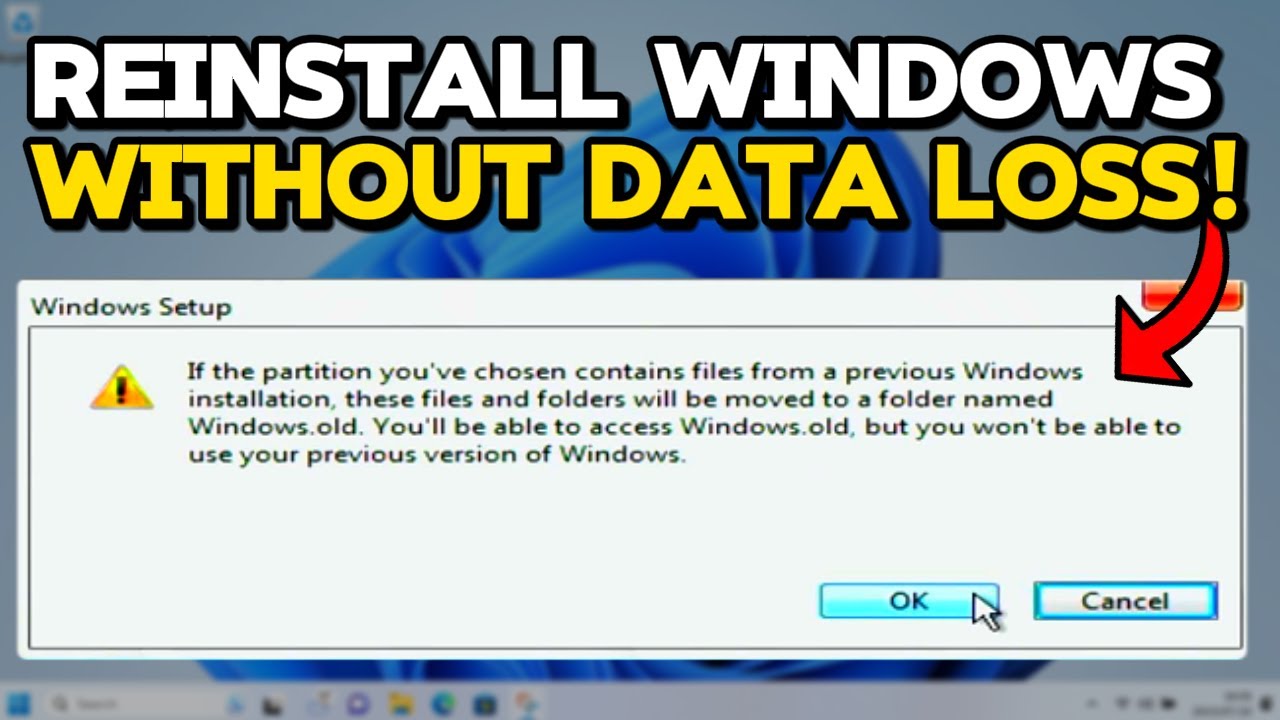Open the purple Chat icon on the taskbar
This screenshot has height=720, width=1280.
[x=358, y=705]
